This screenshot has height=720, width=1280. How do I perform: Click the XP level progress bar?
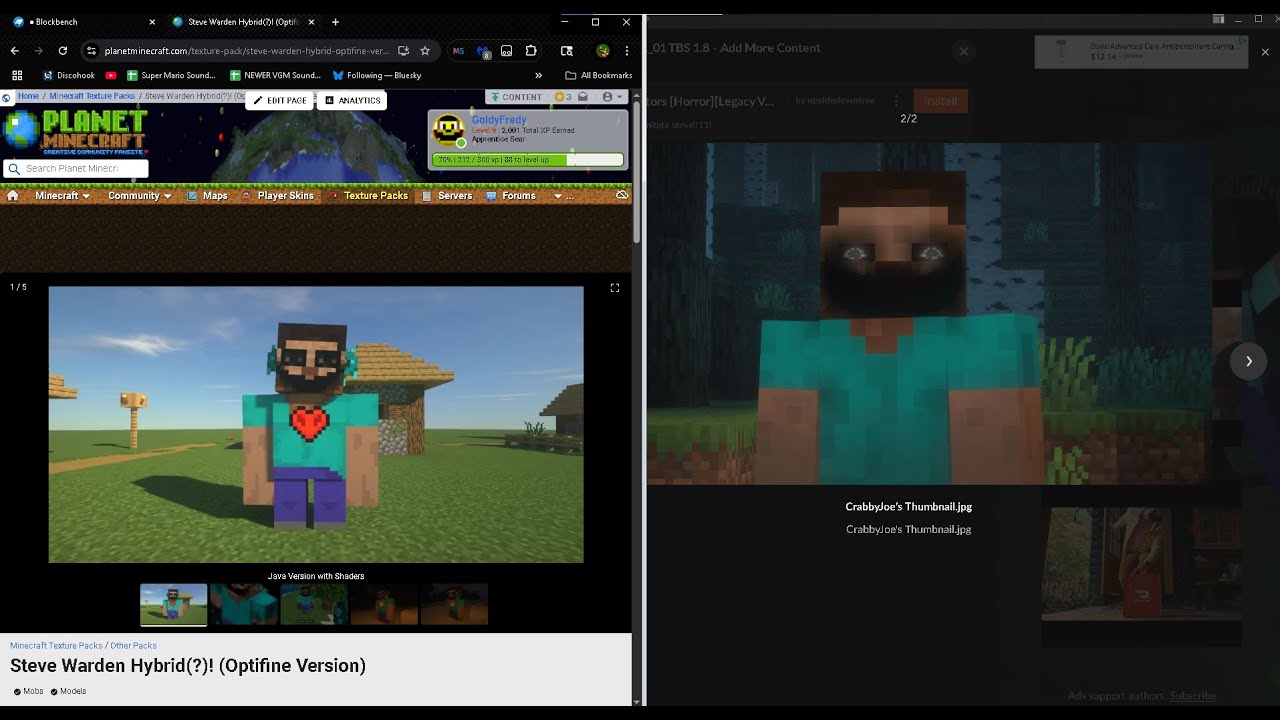(x=527, y=159)
